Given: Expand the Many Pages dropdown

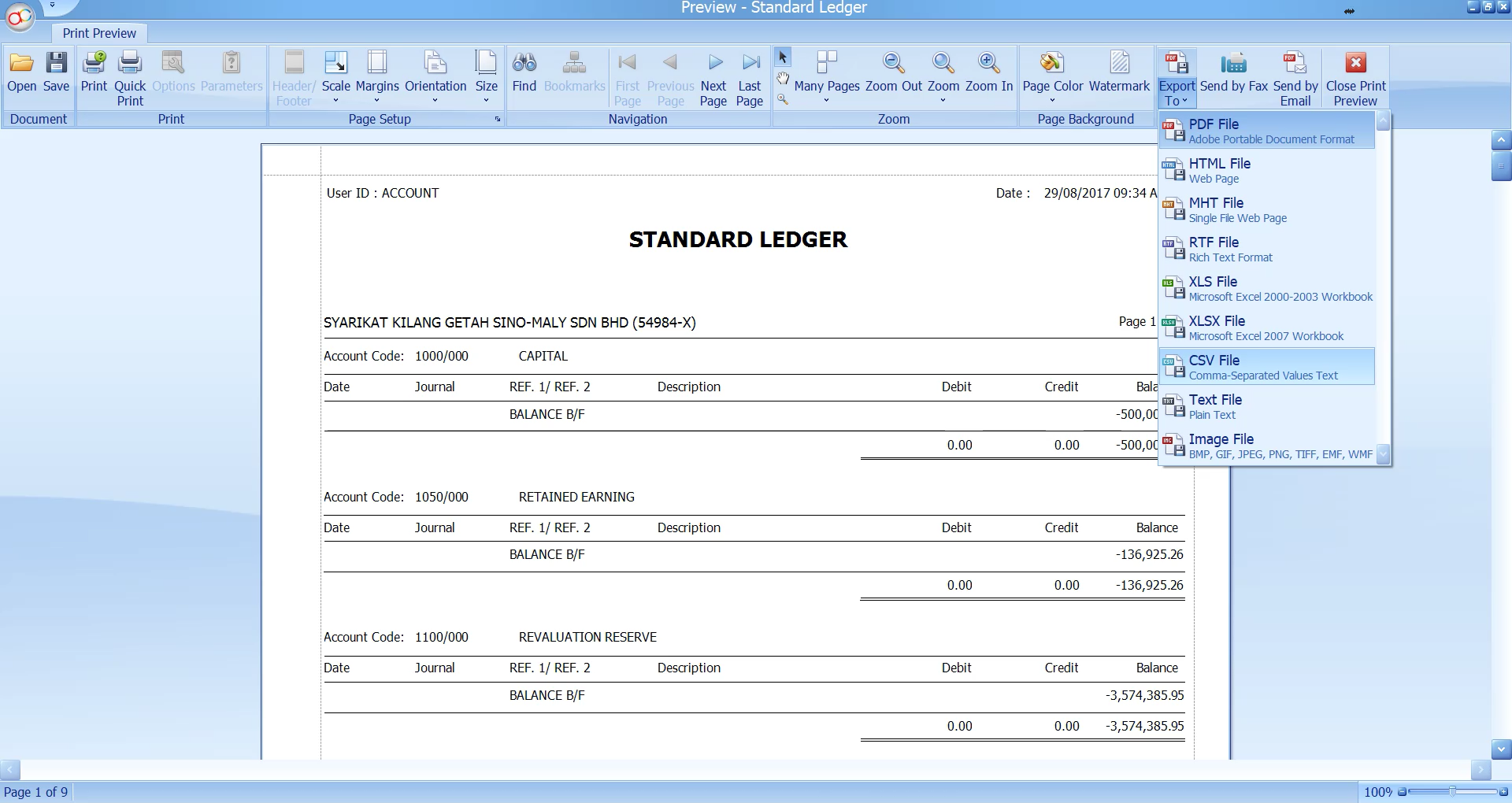Looking at the screenshot, I should pyautogui.click(x=826, y=77).
